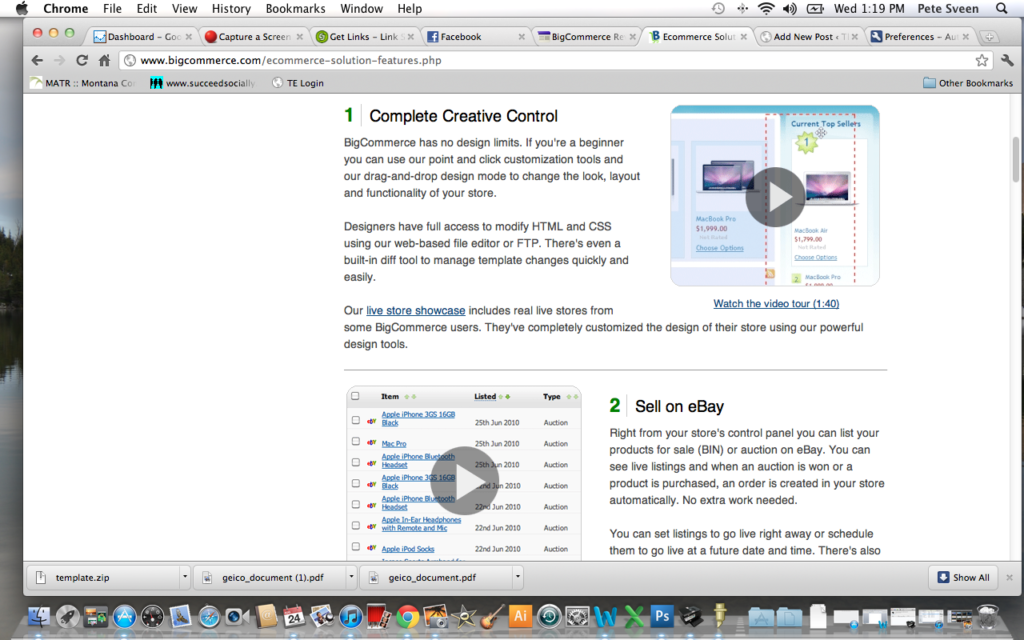The height and width of the screenshot is (640, 1024).
Task: Tick the checkbox for Apple In-Ear Headphones row
Action: 355,525
